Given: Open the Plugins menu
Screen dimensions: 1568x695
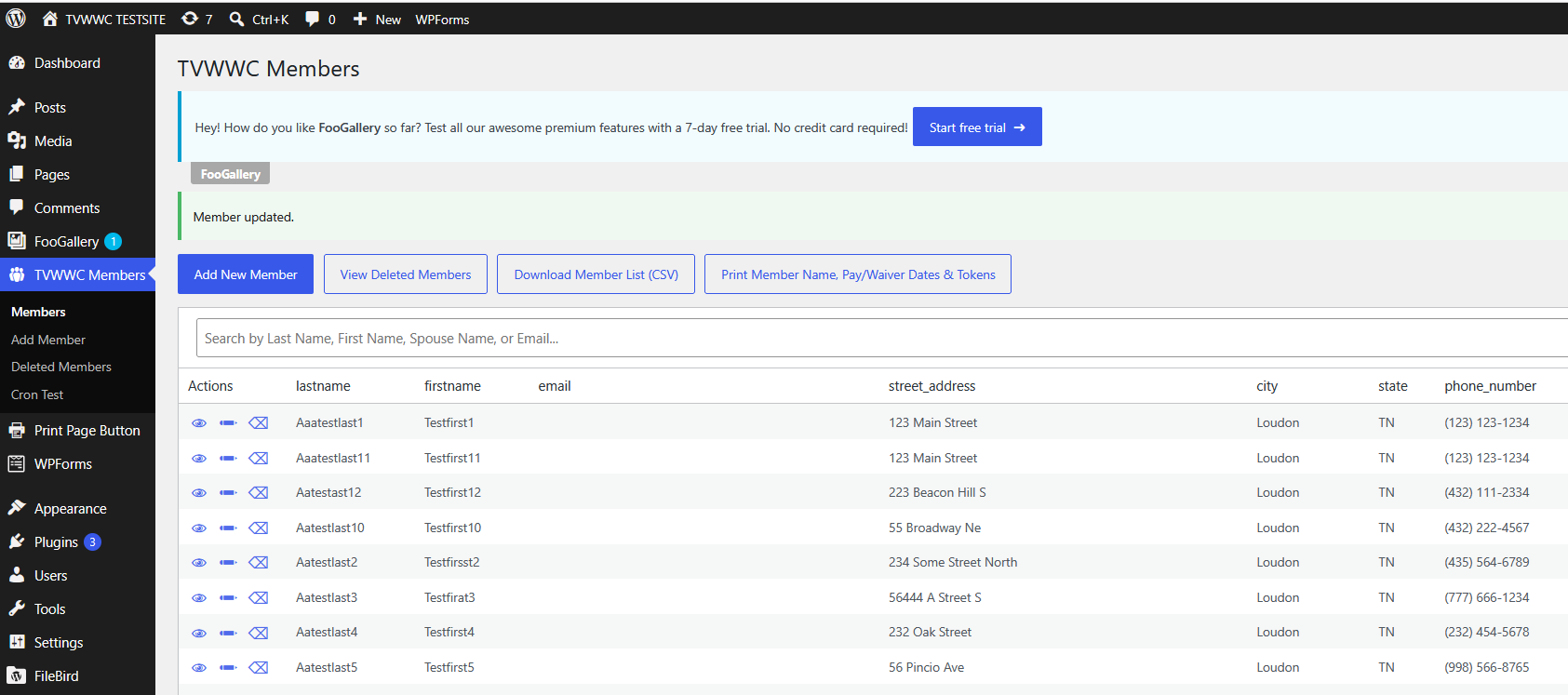Looking at the screenshot, I should [77, 542].
